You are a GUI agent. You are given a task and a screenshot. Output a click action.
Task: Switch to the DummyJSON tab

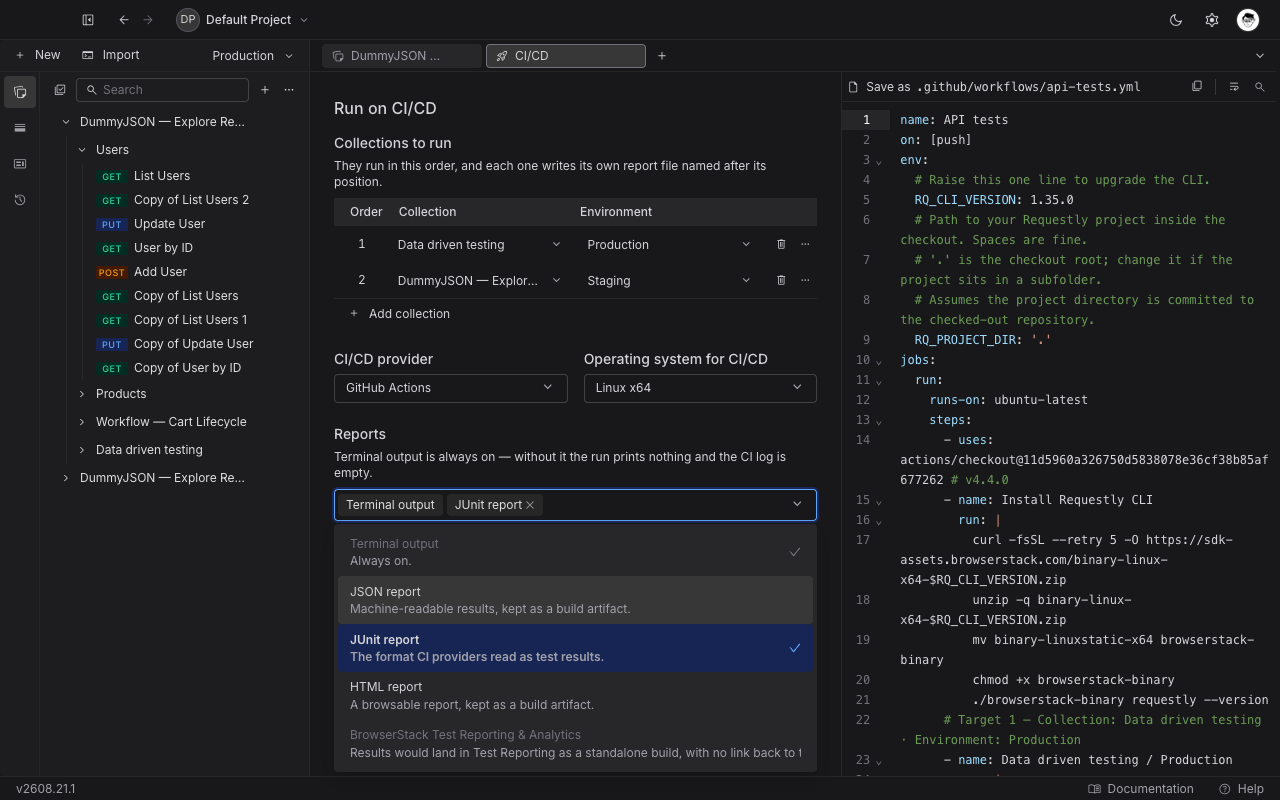(402, 56)
